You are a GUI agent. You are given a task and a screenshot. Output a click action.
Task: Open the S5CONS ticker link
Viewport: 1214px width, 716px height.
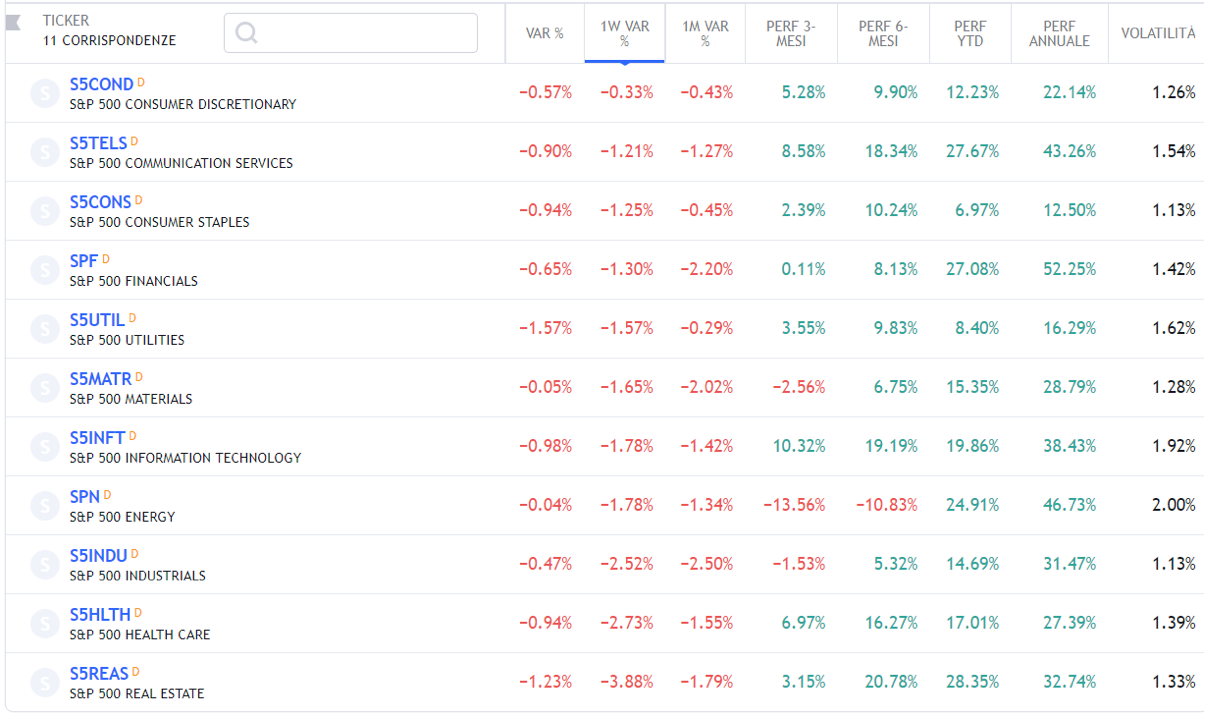100,202
